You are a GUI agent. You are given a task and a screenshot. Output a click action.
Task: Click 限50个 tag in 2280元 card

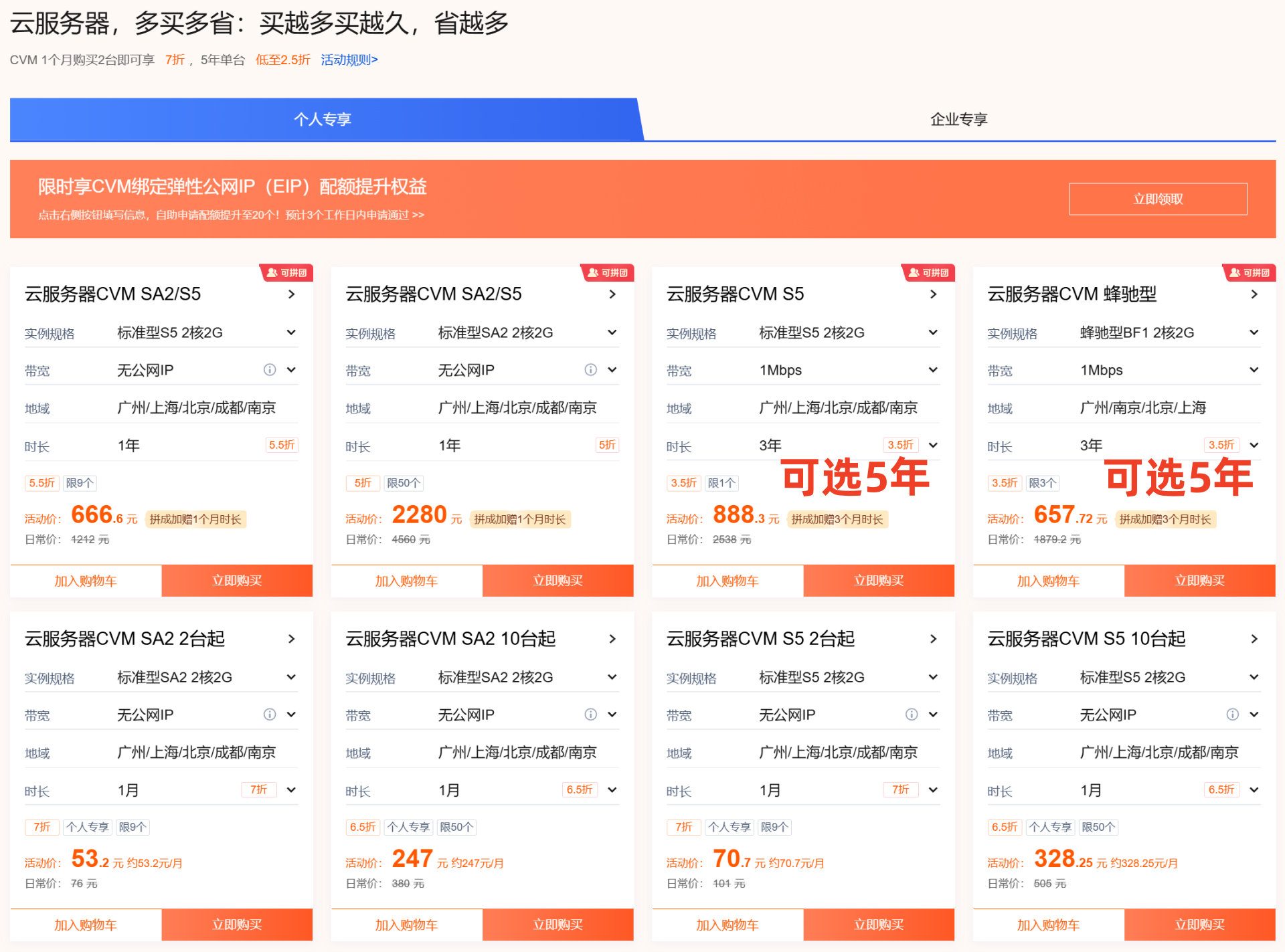[x=404, y=483]
